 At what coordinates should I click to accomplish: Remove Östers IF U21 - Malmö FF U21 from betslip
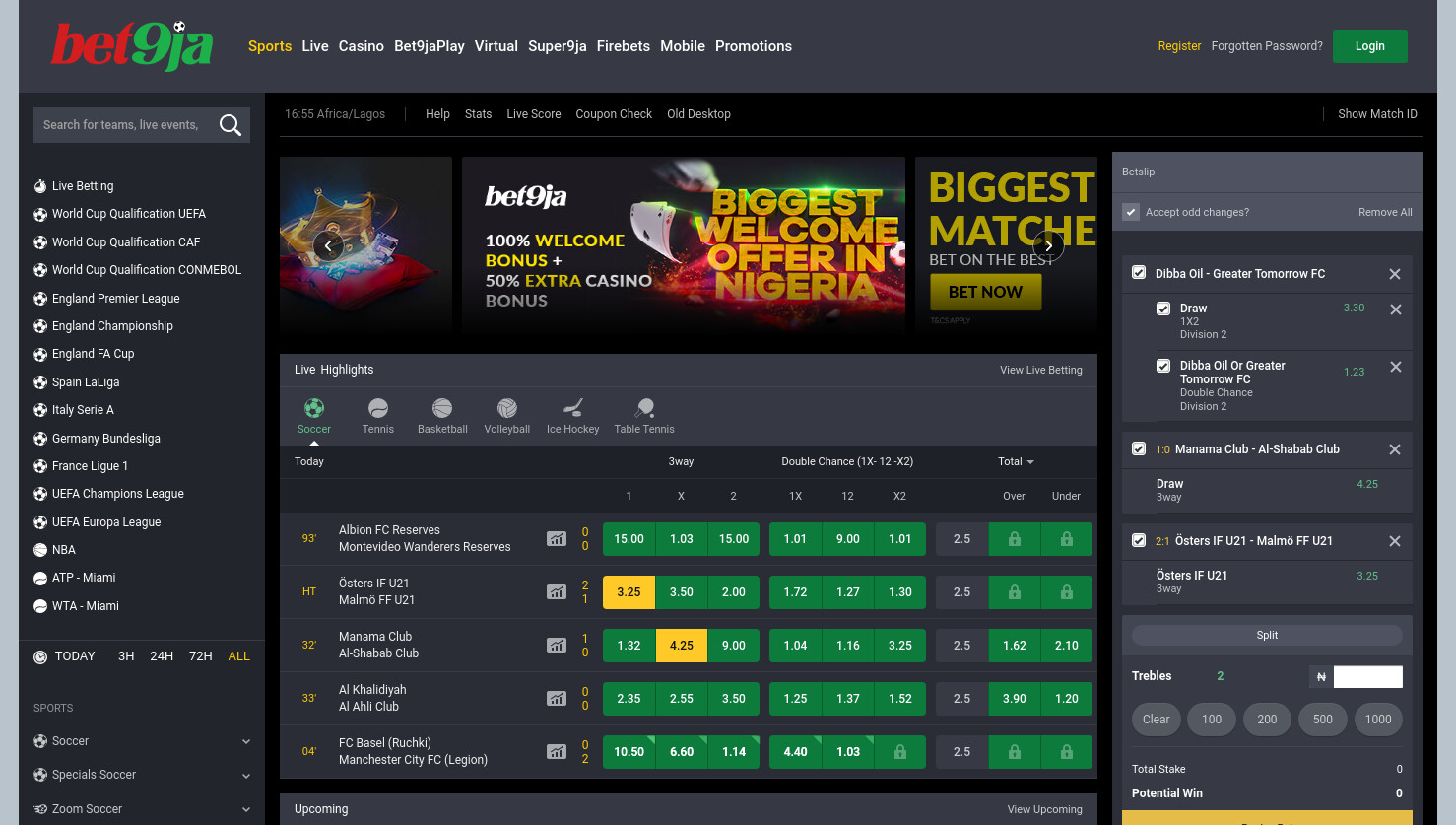pos(1395,541)
